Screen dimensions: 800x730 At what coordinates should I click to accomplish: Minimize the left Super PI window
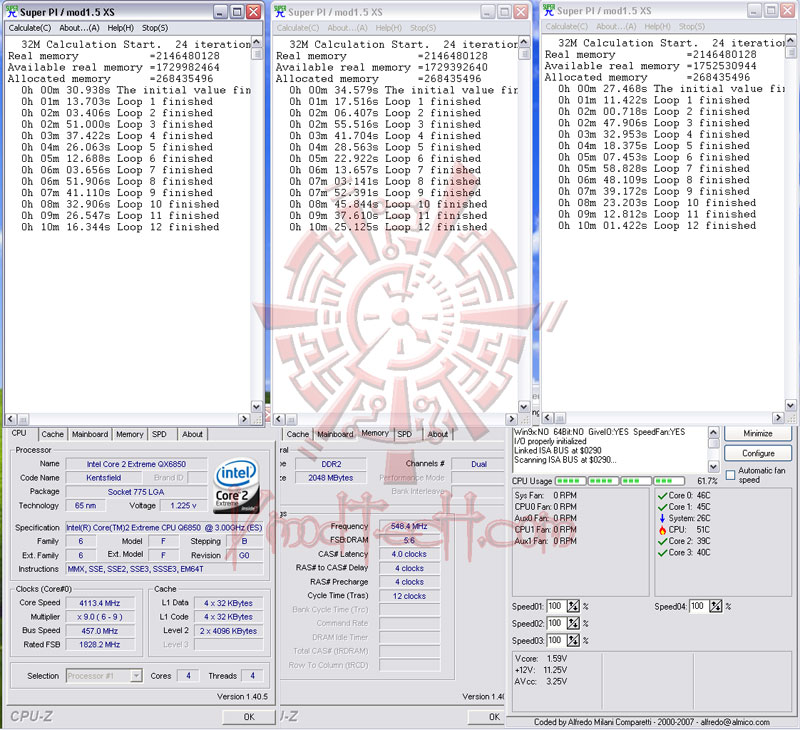(x=220, y=12)
